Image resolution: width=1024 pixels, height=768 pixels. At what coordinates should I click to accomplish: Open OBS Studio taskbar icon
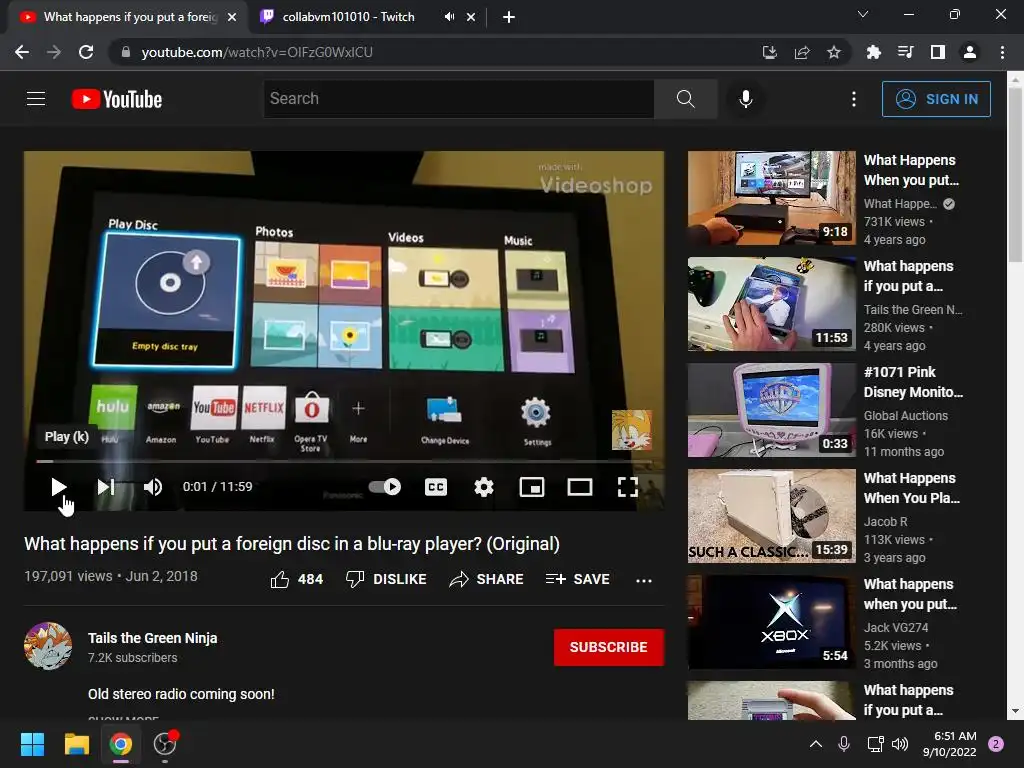coord(165,744)
